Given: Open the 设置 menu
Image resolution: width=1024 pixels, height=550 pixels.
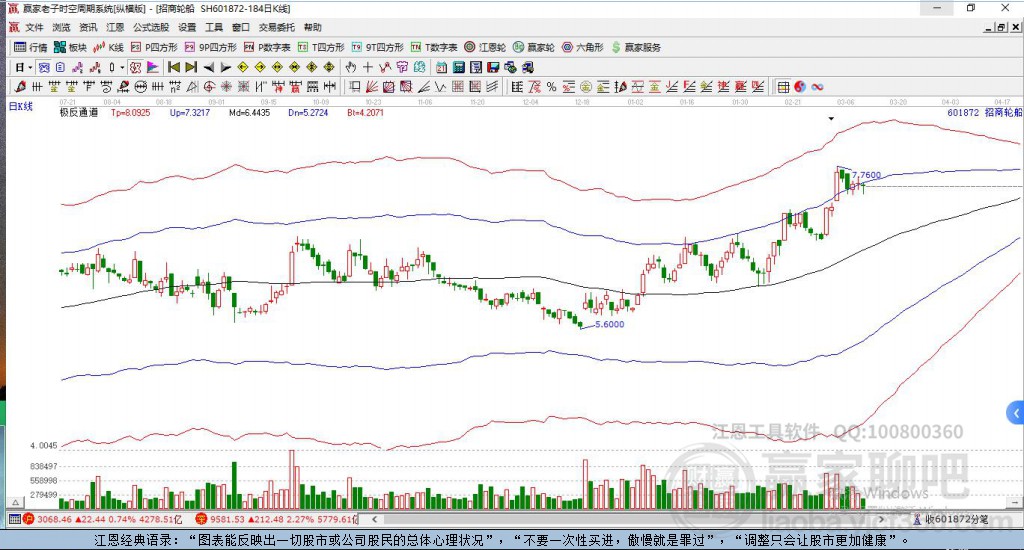Looking at the screenshot, I should coord(187,27).
